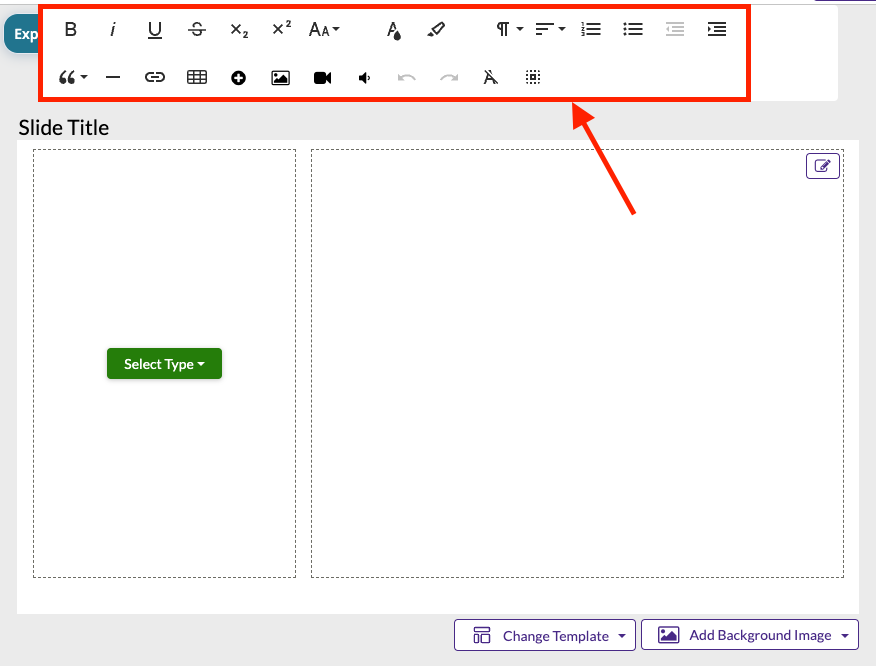Open the text color picker

pyautogui.click(x=394, y=29)
